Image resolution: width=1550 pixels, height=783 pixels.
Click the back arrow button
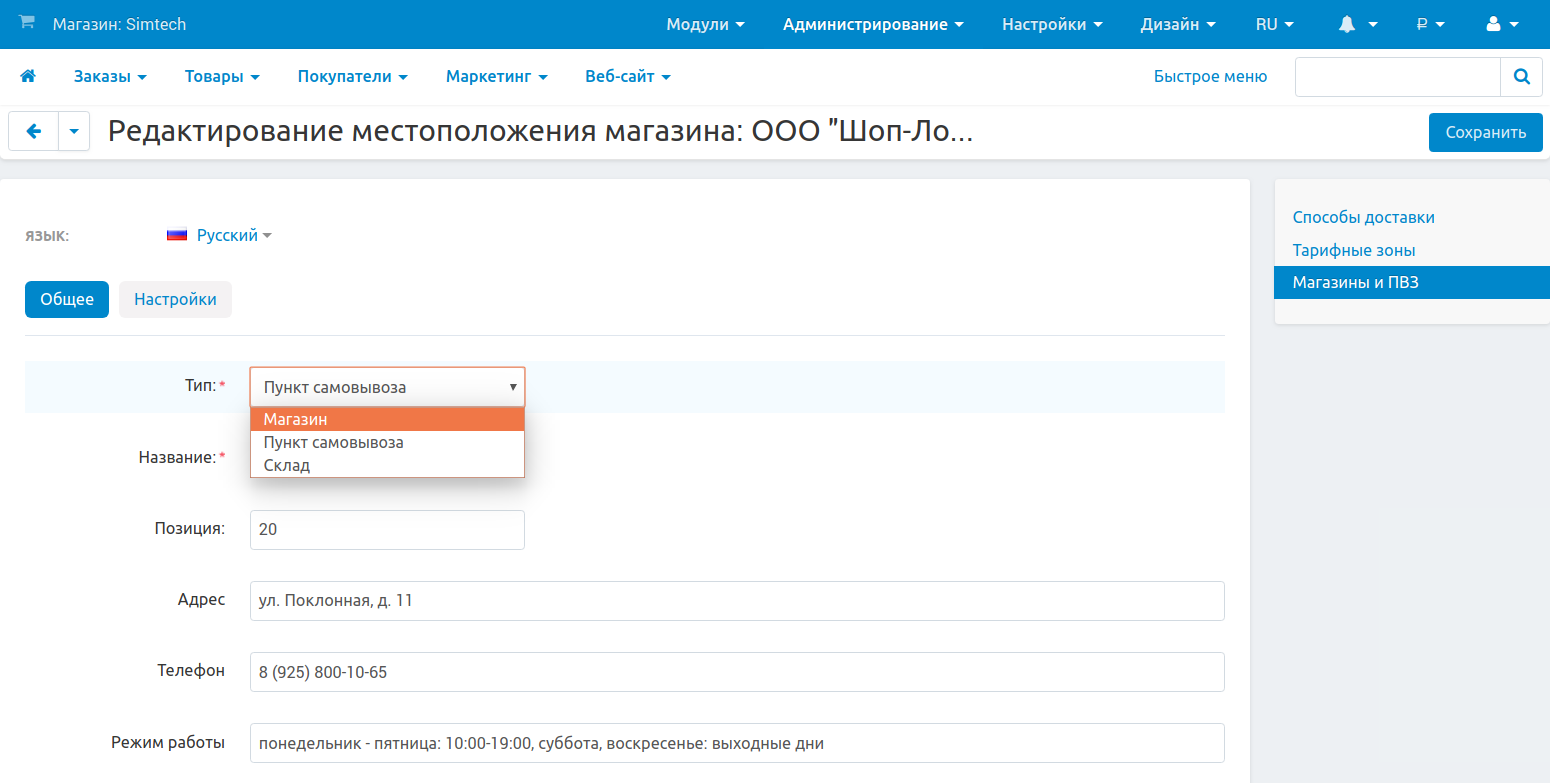tap(34, 131)
